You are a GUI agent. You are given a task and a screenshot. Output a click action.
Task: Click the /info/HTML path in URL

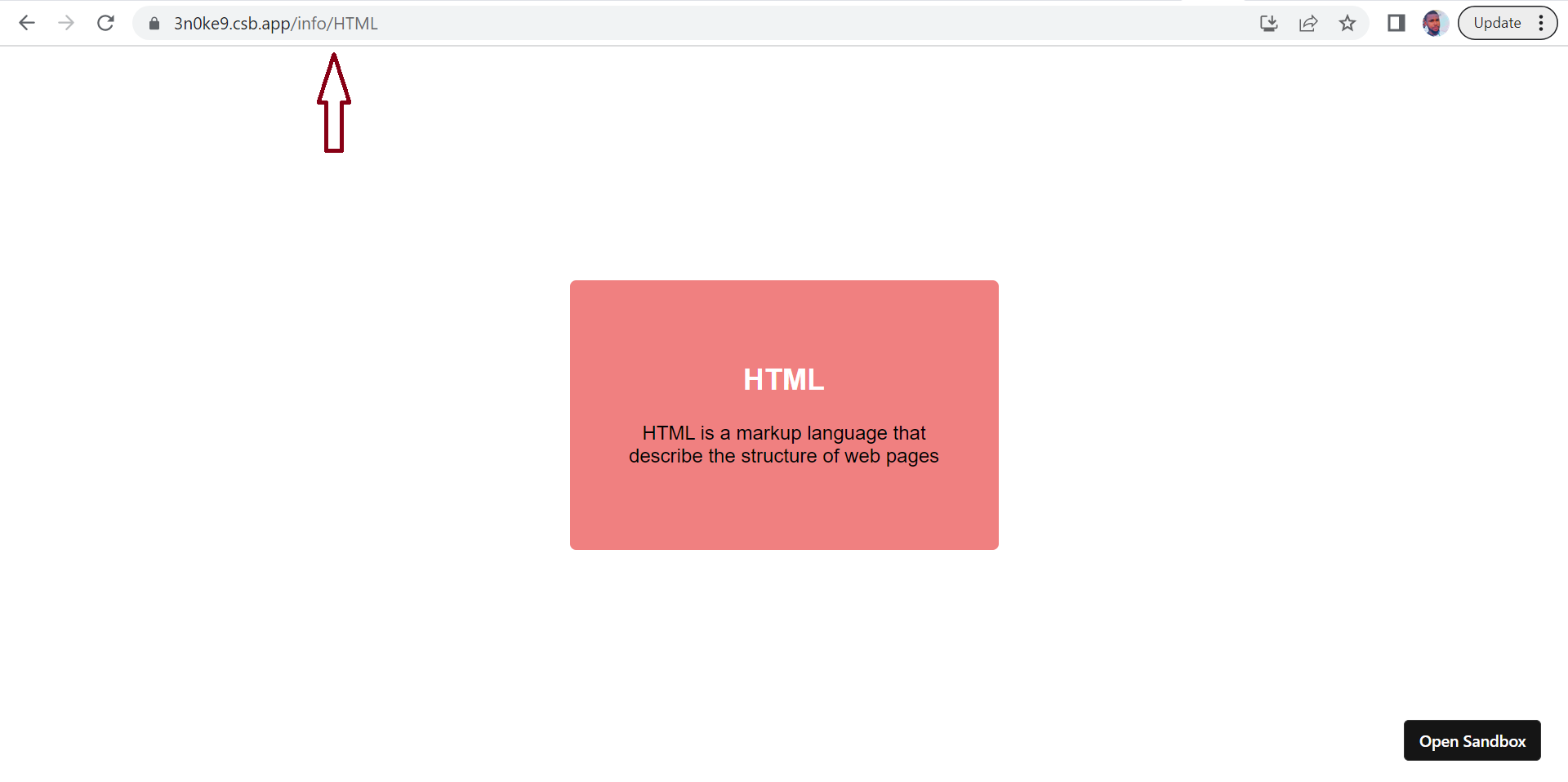point(335,24)
